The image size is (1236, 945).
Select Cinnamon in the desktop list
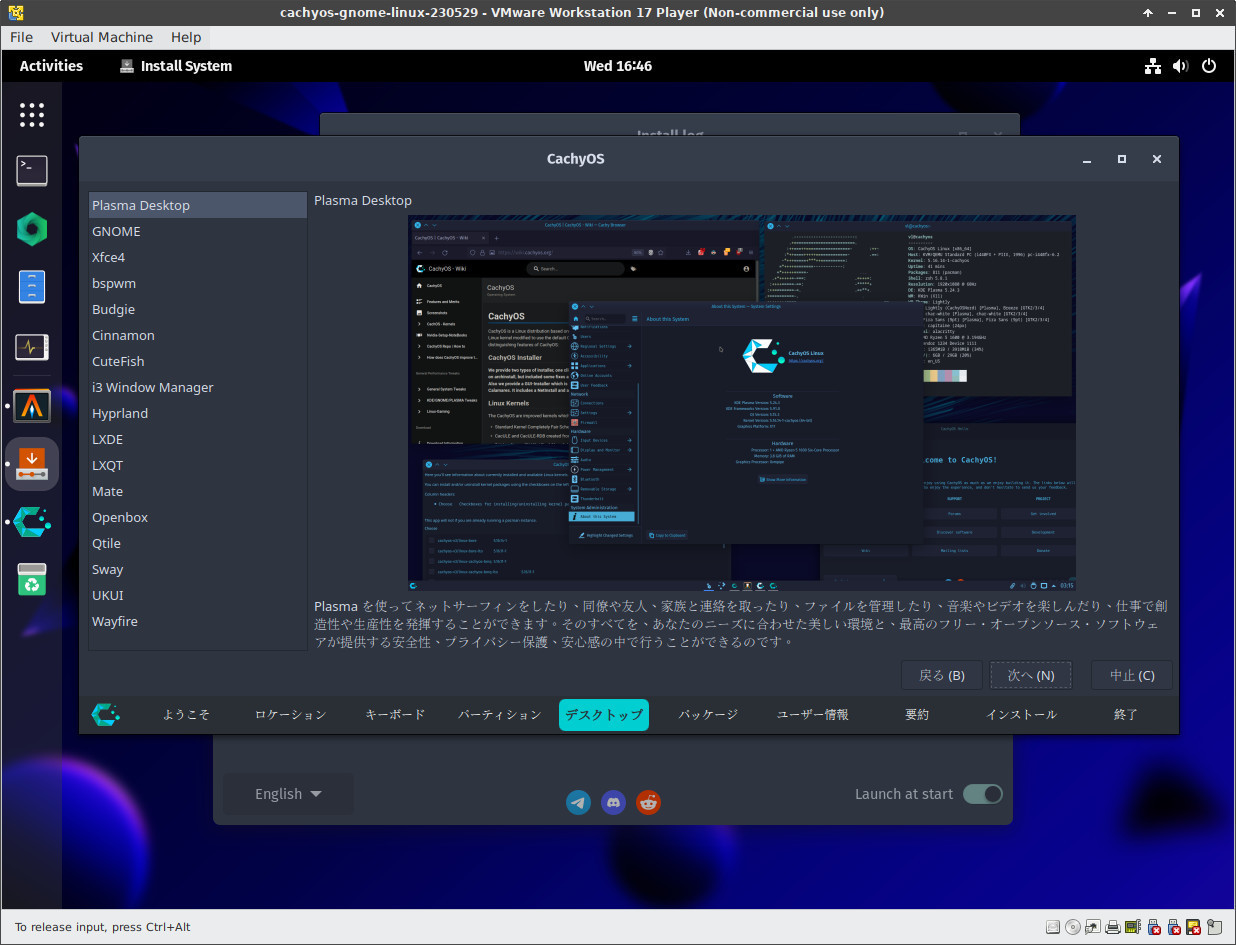198,335
